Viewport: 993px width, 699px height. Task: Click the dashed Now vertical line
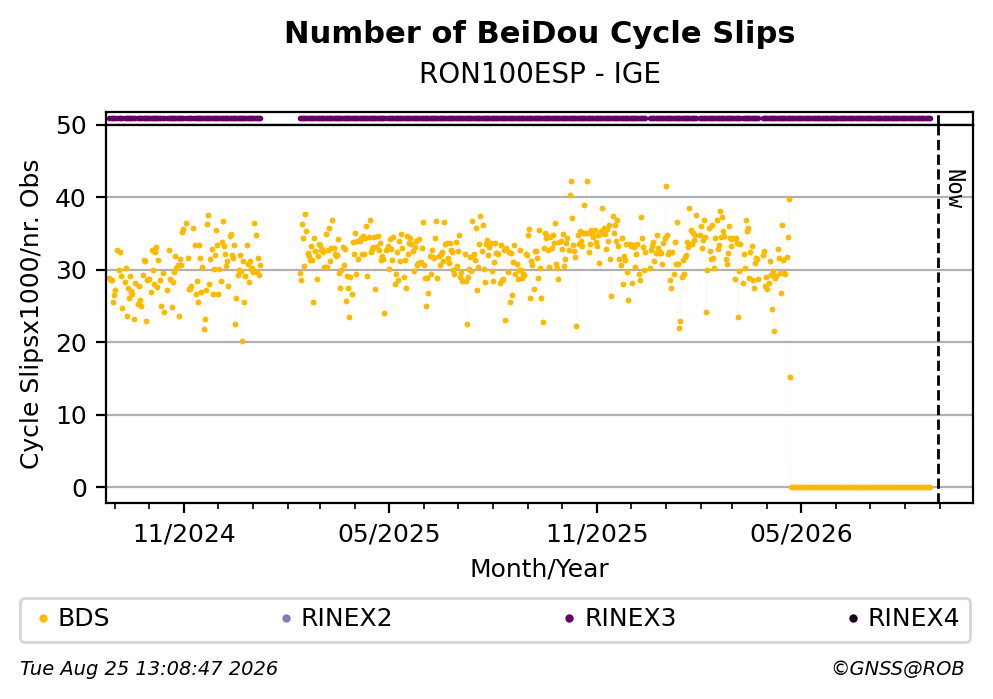click(x=939, y=307)
